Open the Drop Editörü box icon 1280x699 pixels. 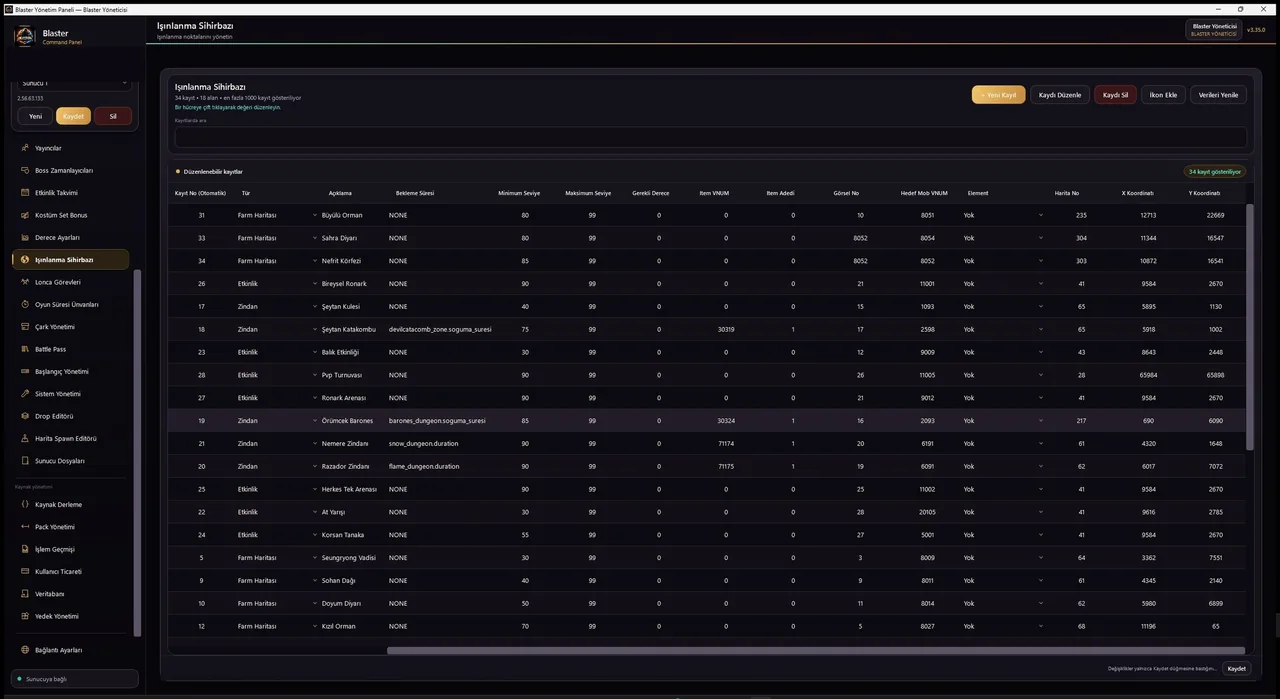24,416
